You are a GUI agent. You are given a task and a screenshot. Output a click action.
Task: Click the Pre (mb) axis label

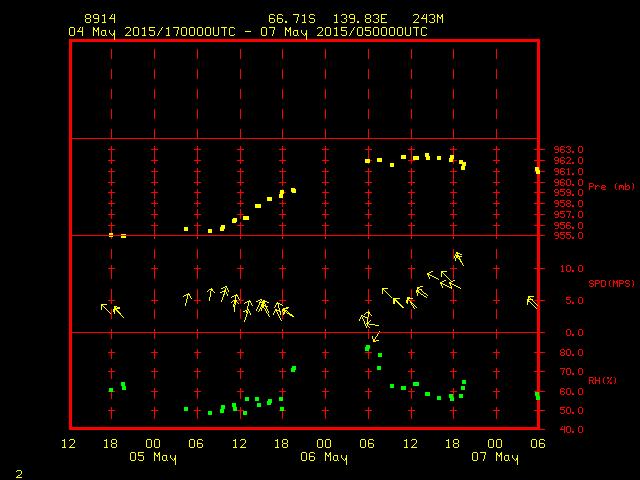611,187
